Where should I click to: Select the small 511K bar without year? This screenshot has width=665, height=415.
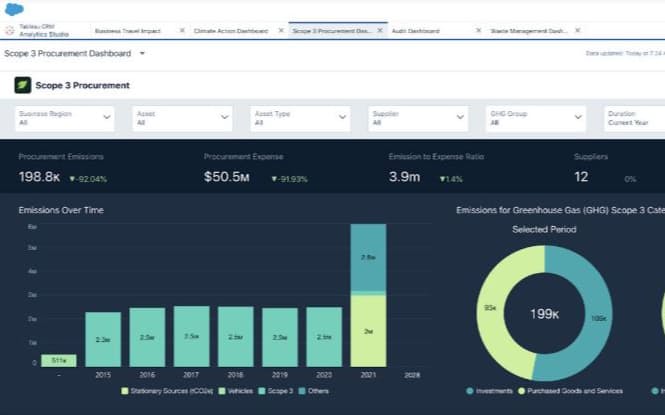click(59, 361)
